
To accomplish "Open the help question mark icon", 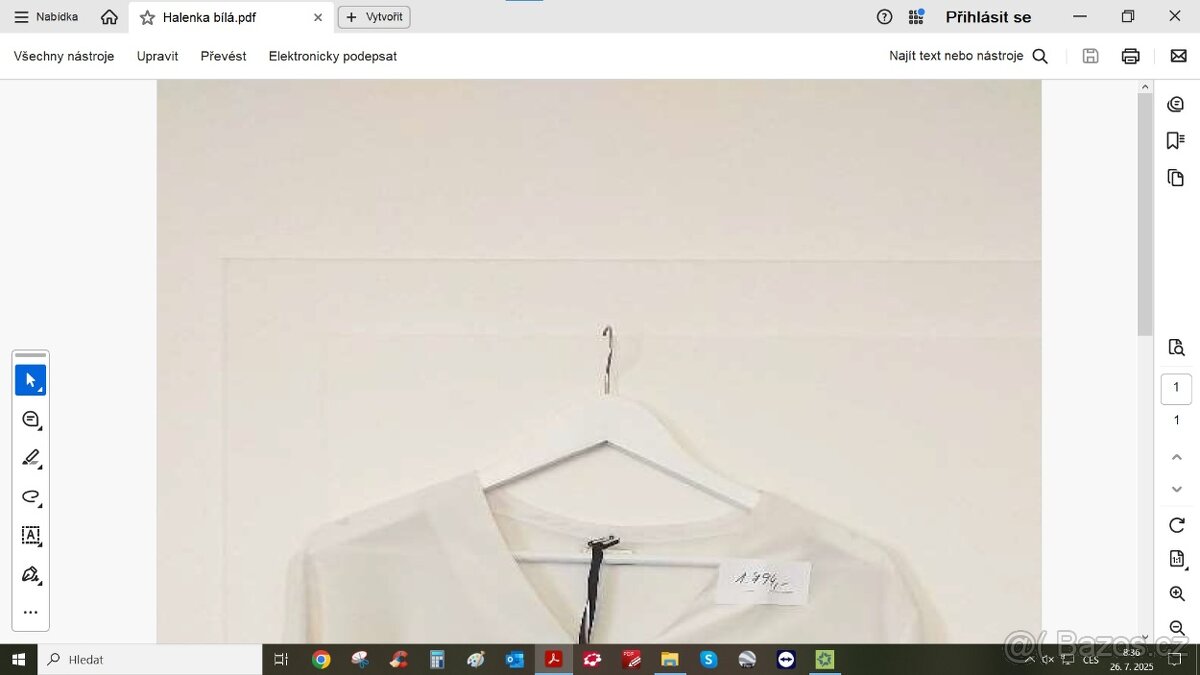I will [884, 17].
